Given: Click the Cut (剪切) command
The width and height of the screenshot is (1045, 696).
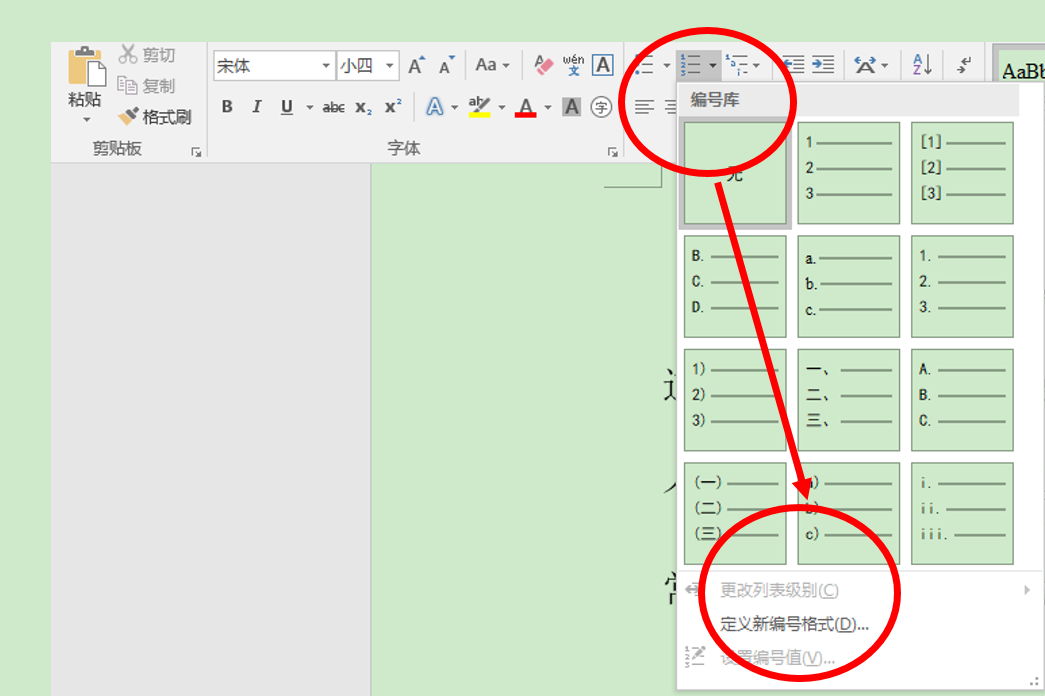Looking at the screenshot, I should pyautogui.click(x=147, y=55).
